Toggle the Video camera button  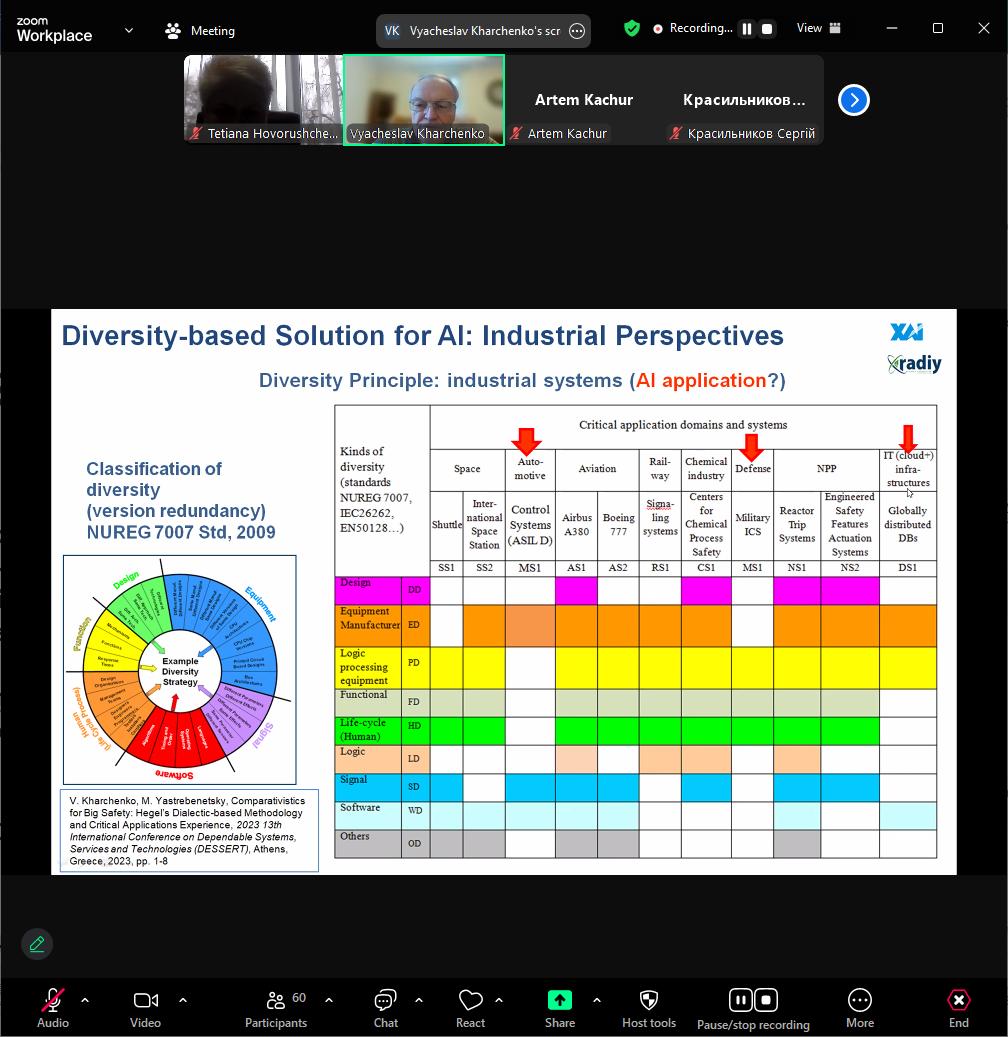click(x=145, y=1006)
